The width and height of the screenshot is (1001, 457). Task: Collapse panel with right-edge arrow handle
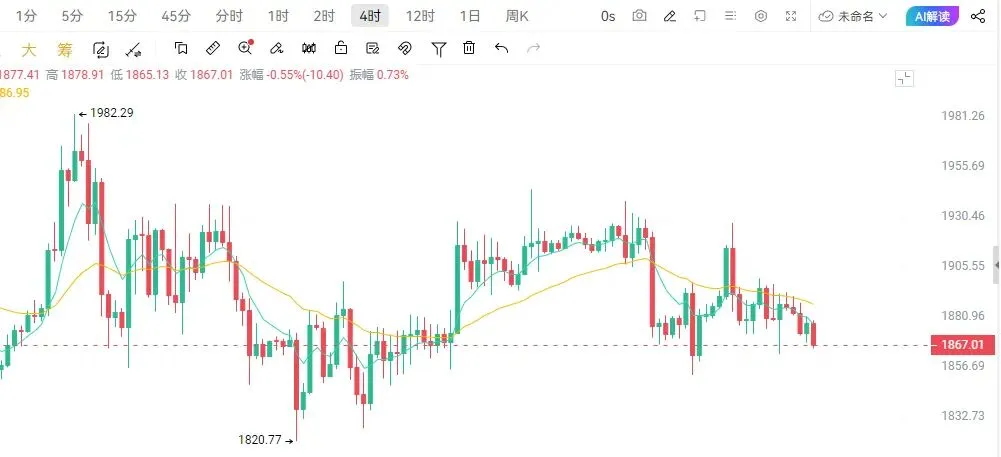(997, 265)
